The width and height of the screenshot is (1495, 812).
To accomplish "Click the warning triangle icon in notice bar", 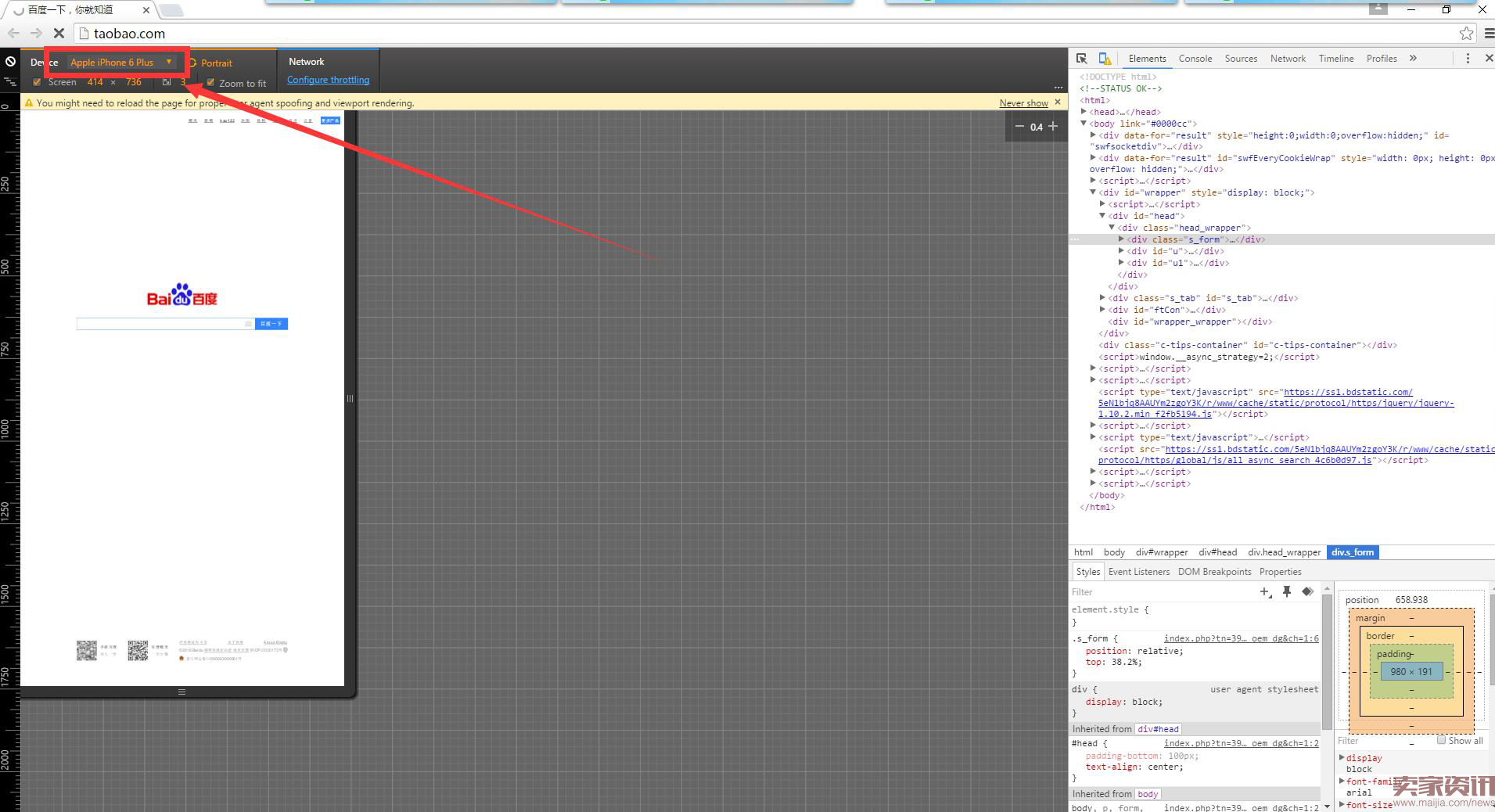I will click(x=29, y=102).
